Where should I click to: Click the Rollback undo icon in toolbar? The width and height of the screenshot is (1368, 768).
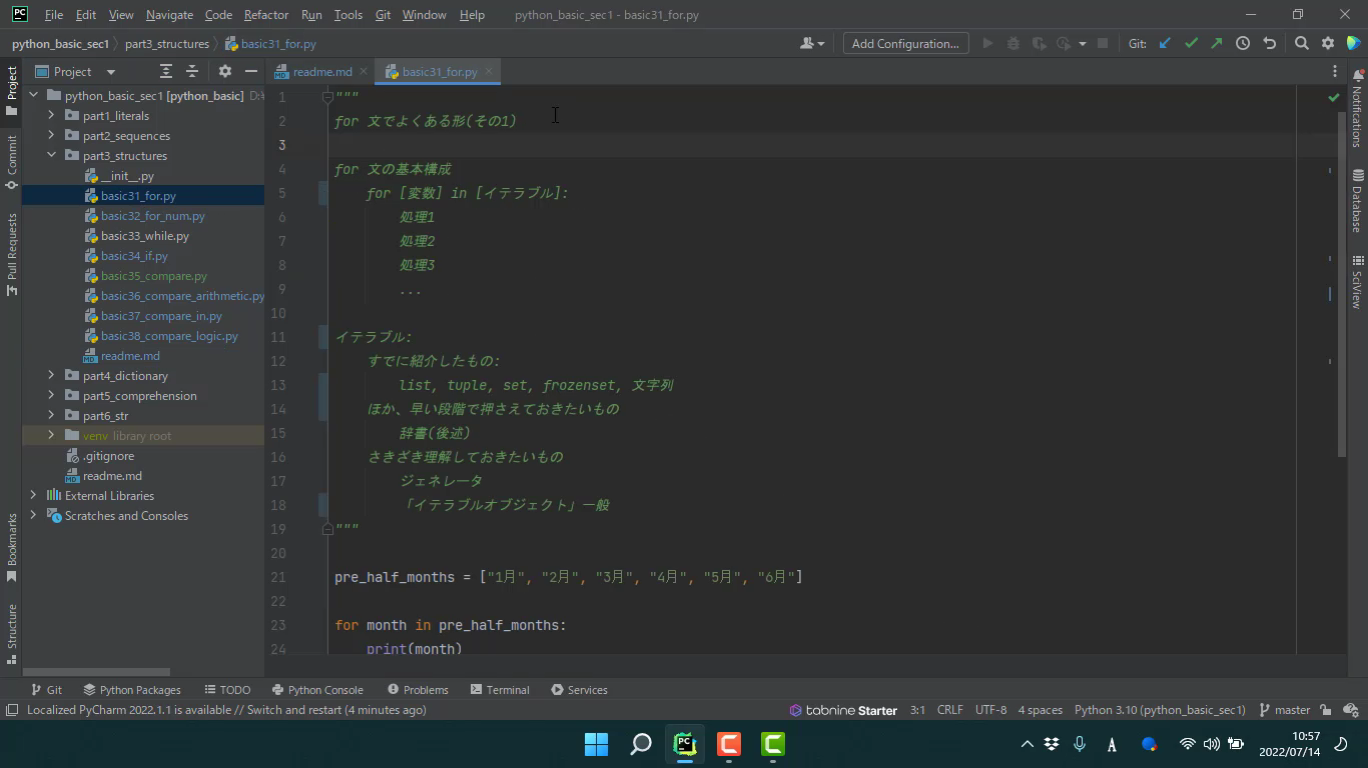tap(1269, 43)
